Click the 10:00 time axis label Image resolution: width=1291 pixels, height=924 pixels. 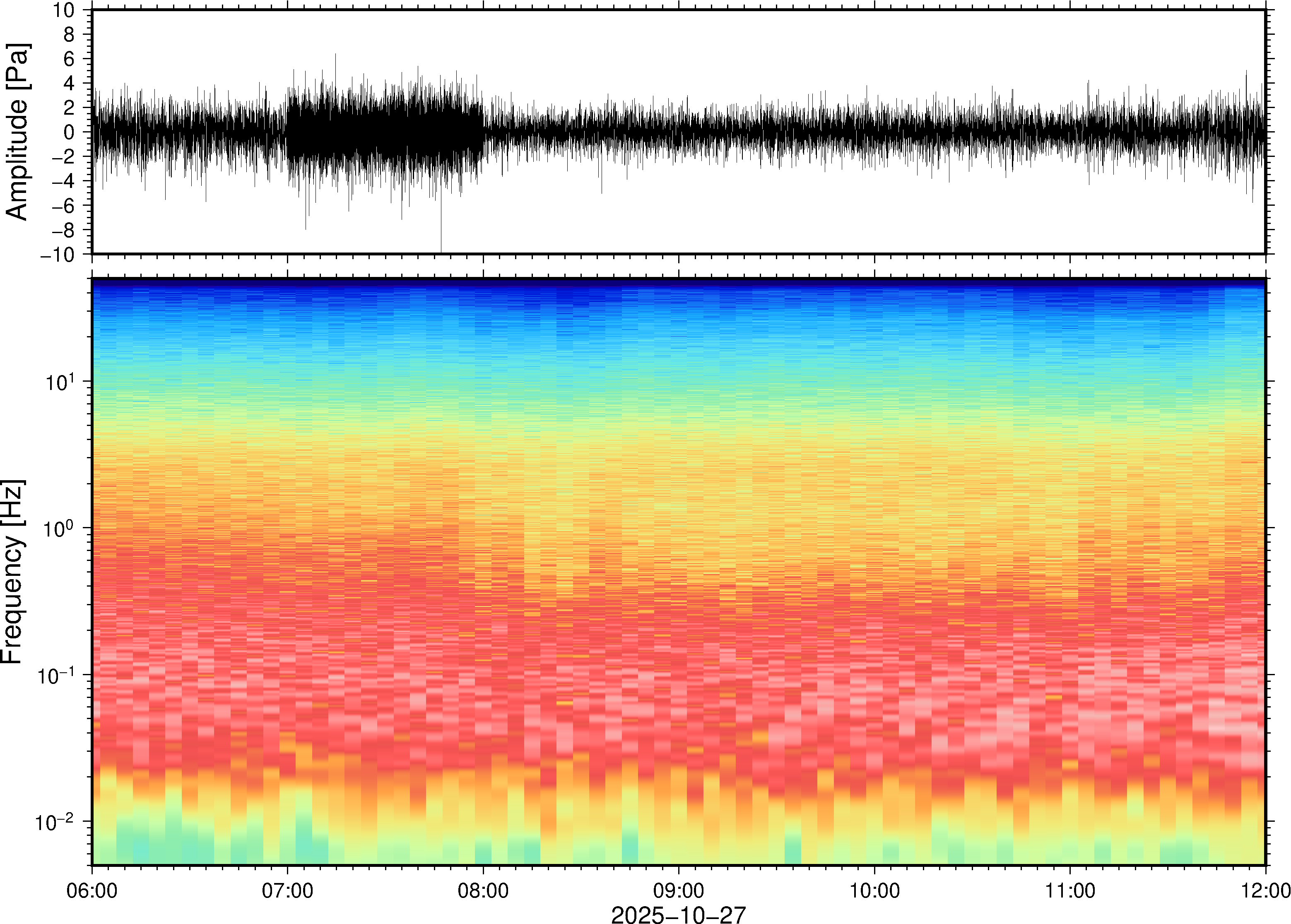click(874, 890)
